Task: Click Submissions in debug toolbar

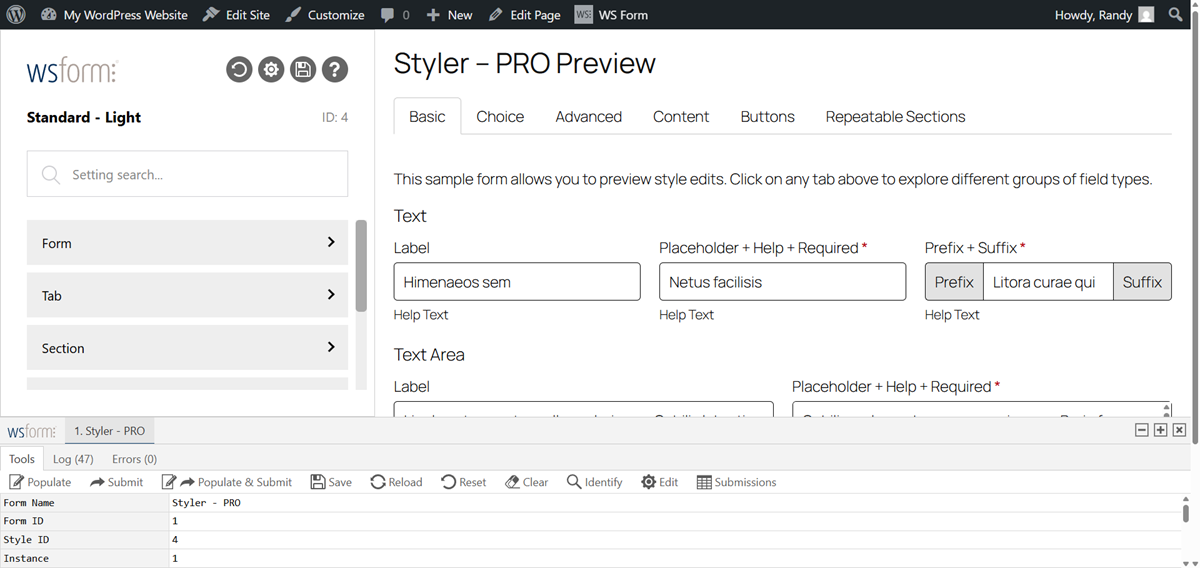Action: click(x=737, y=482)
